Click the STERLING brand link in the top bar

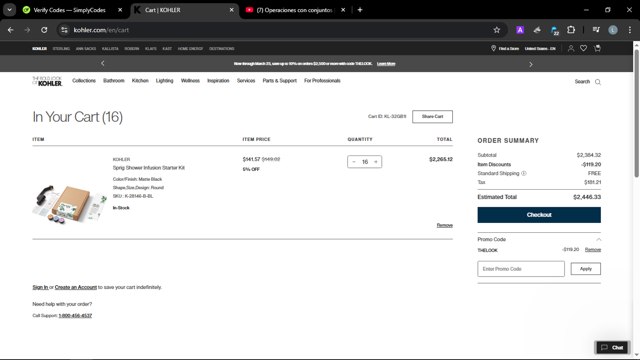[61, 49]
